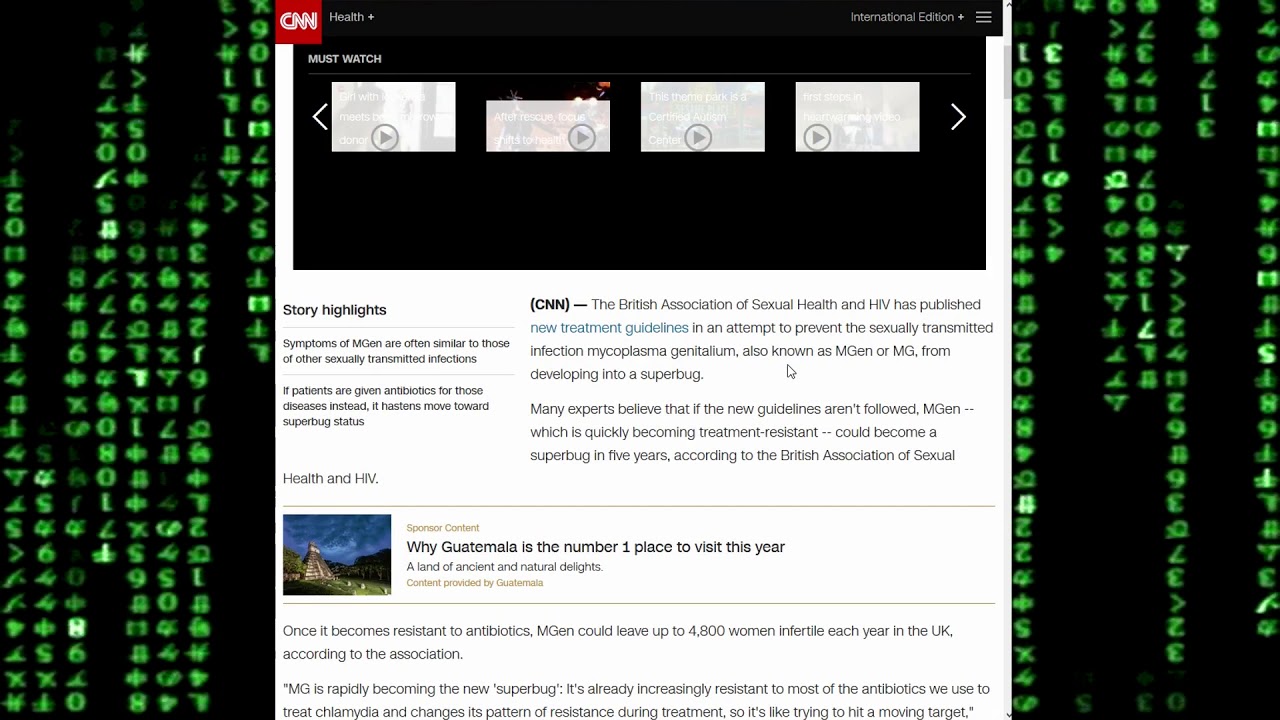Click the page scrollbar's down arrow
The height and width of the screenshot is (720, 1280).
(x=1007, y=714)
